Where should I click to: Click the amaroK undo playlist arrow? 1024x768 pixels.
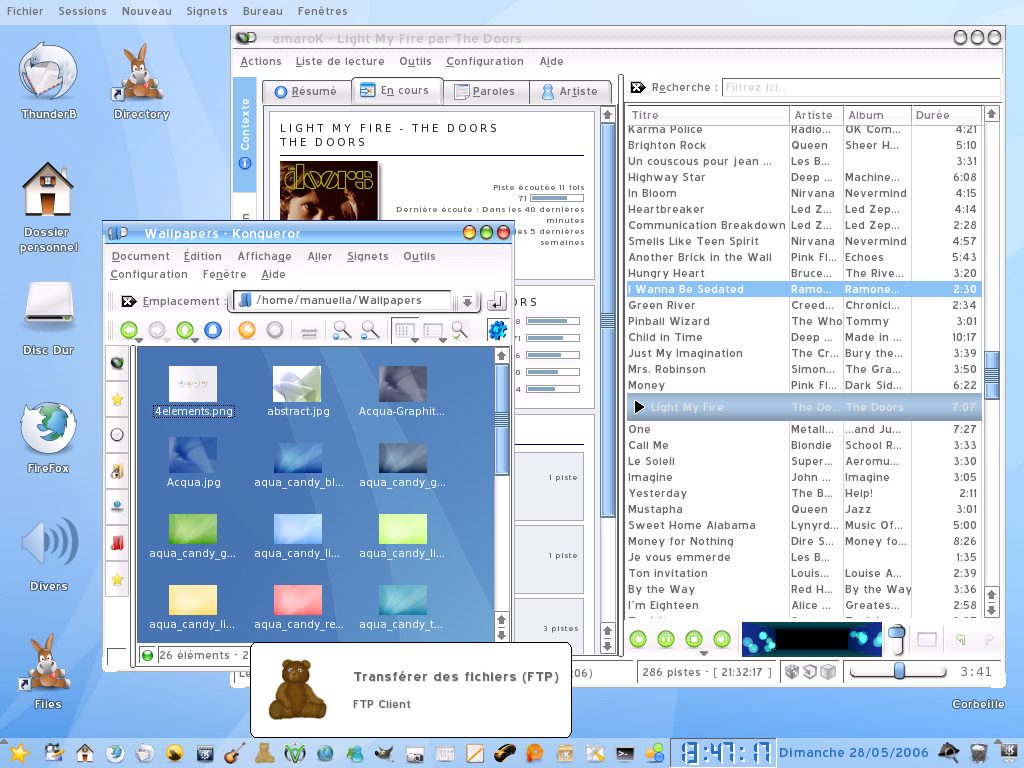(960, 639)
